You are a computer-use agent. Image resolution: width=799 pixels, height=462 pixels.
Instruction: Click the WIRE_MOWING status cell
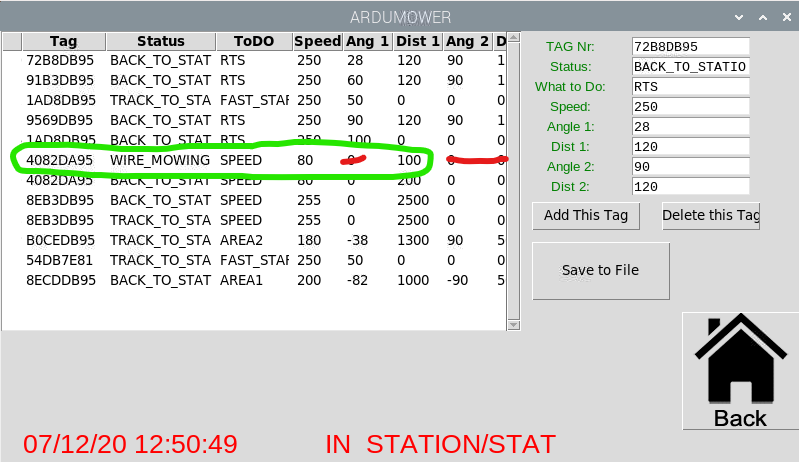point(160,160)
